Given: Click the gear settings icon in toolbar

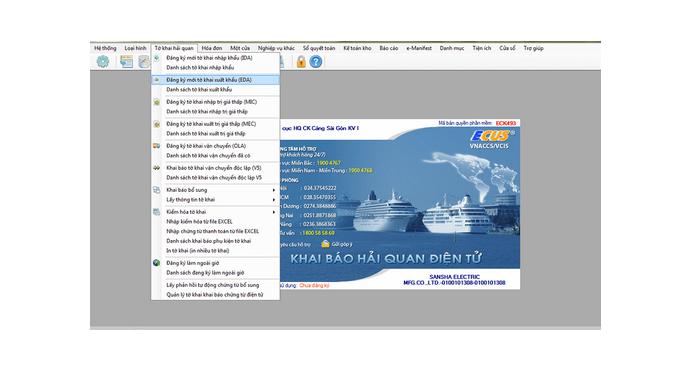Looking at the screenshot, I should click(103, 61).
